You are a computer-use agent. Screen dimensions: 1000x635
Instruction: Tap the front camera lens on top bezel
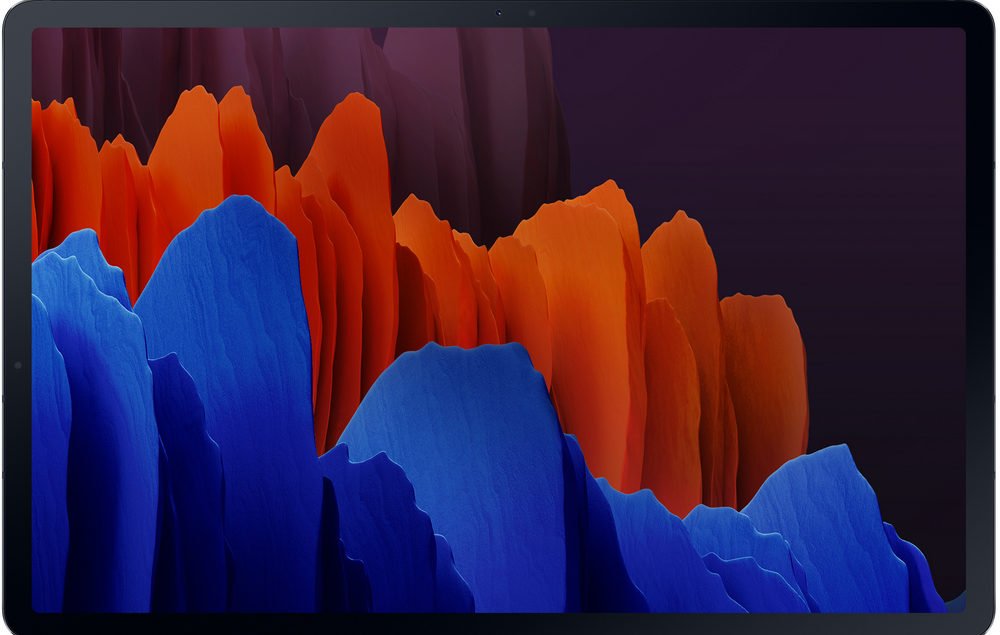tap(499, 13)
